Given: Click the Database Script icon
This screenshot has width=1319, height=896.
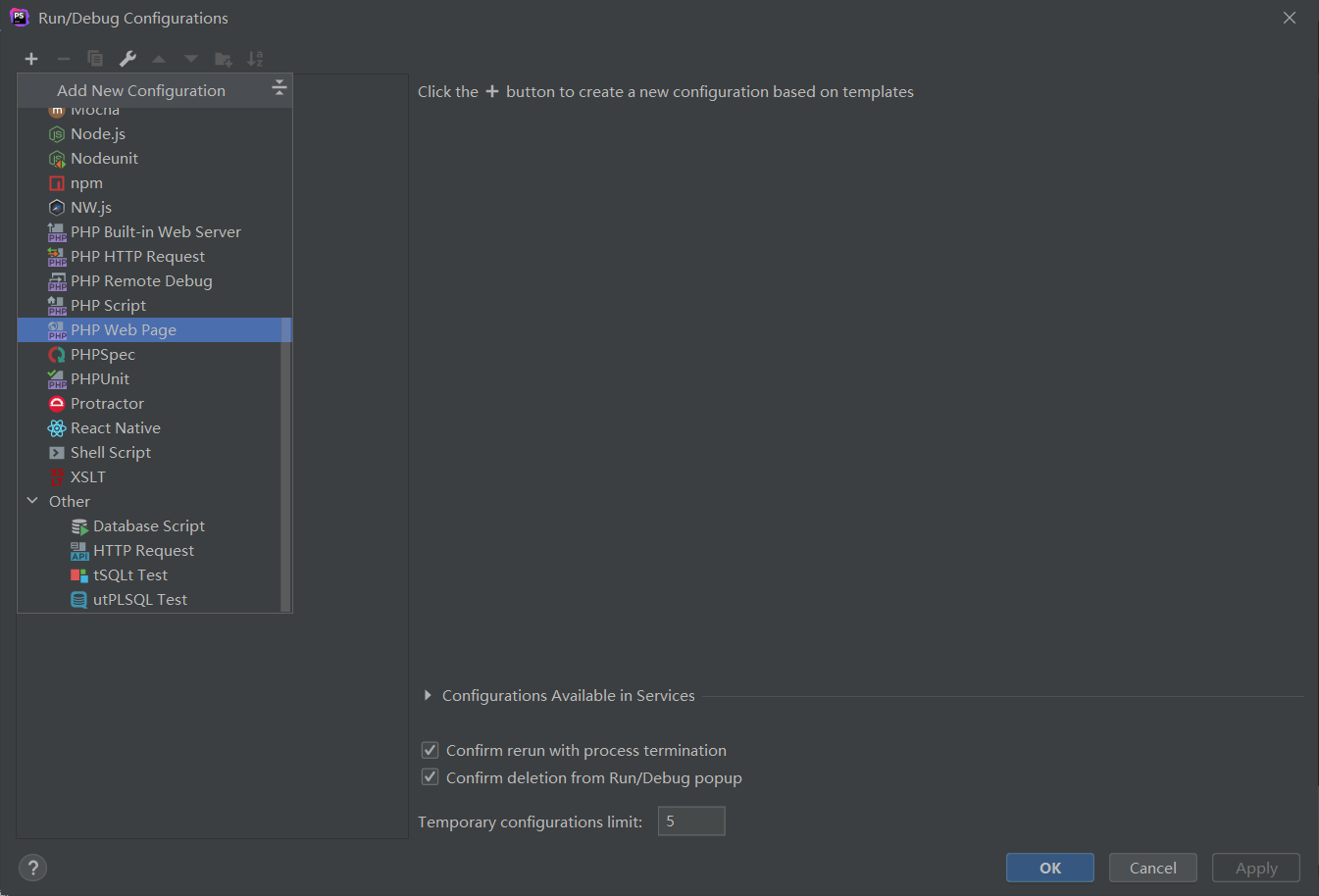Looking at the screenshot, I should [79, 526].
